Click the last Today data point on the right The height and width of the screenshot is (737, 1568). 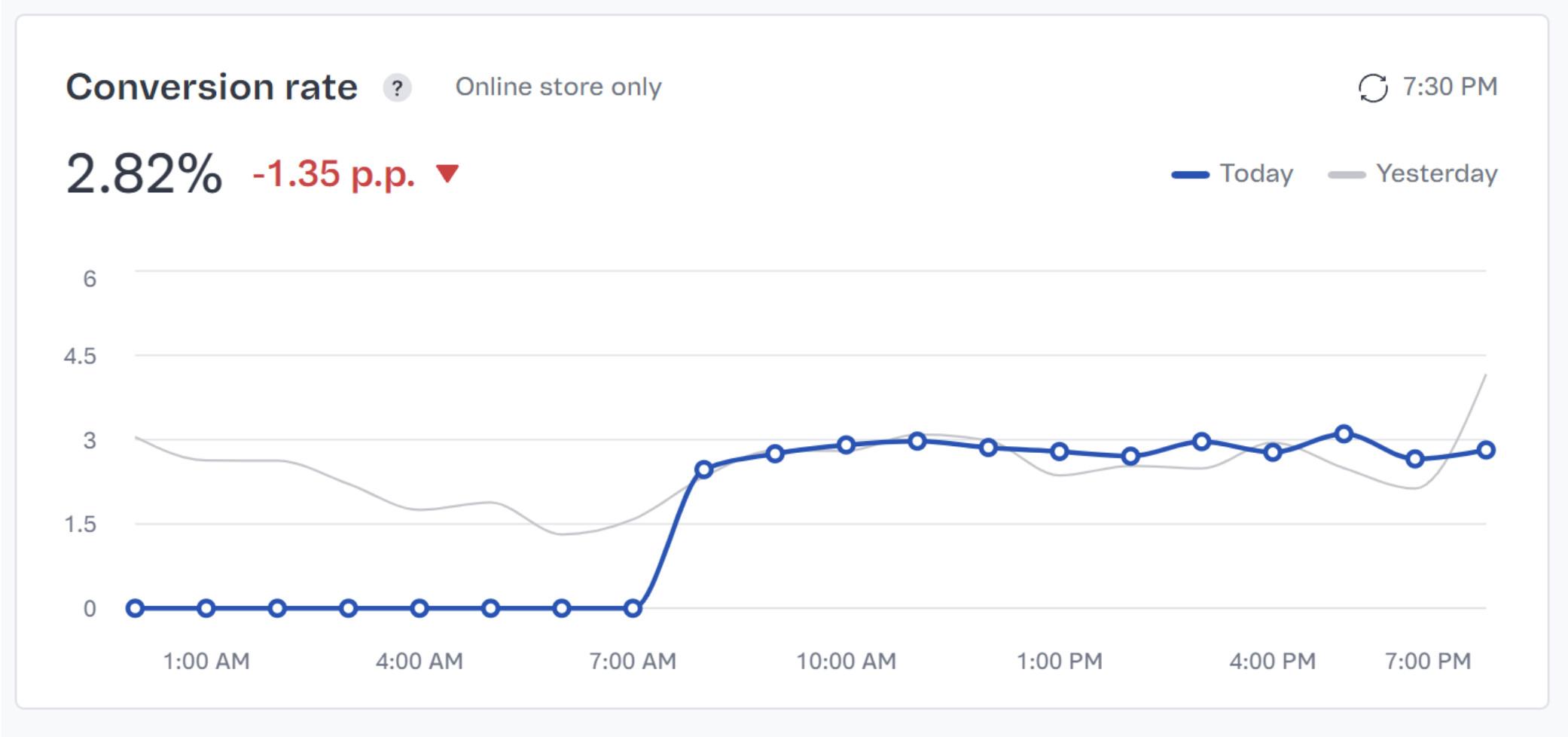(1486, 450)
